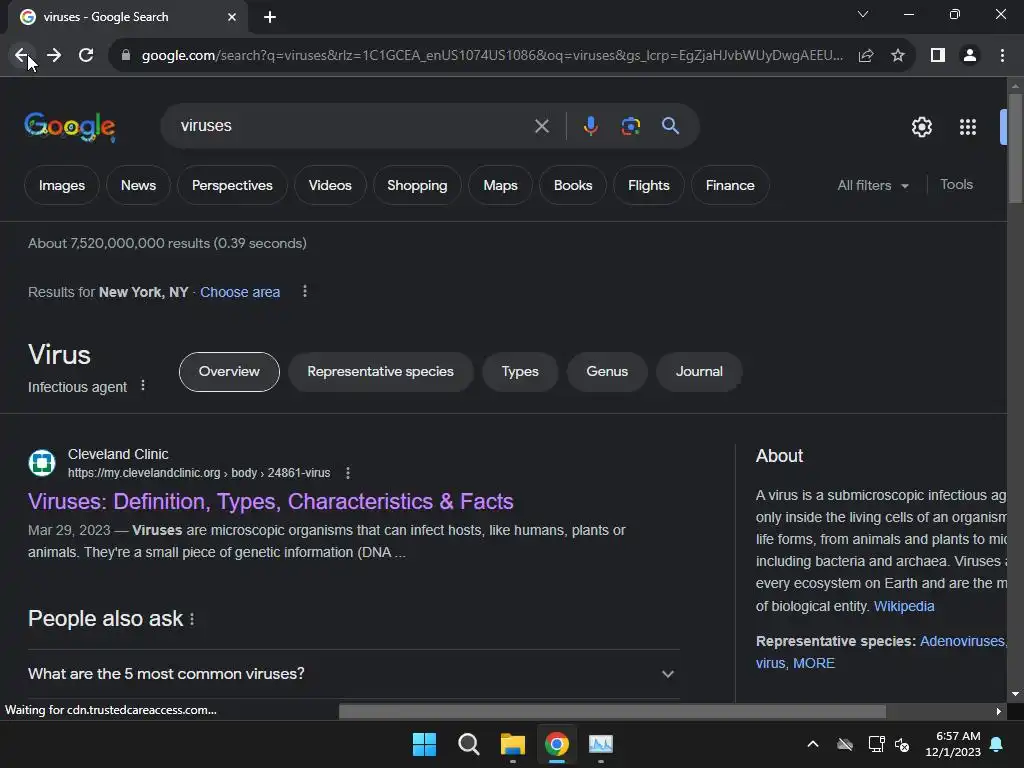1024x768 pixels.
Task: Select the Genus chip
Action: pyautogui.click(x=607, y=372)
